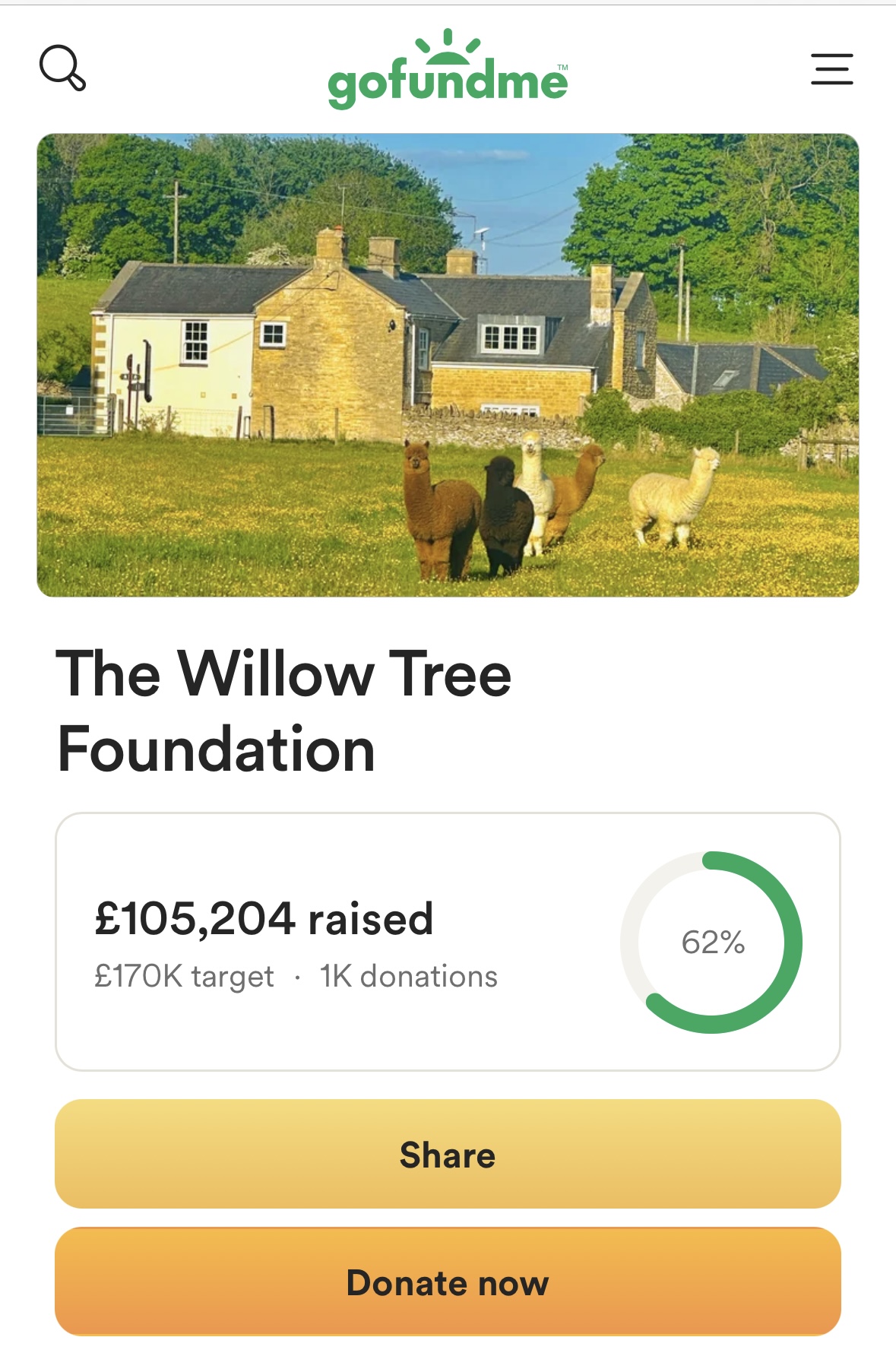
Task: Click the Share button
Action: point(448,1154)
